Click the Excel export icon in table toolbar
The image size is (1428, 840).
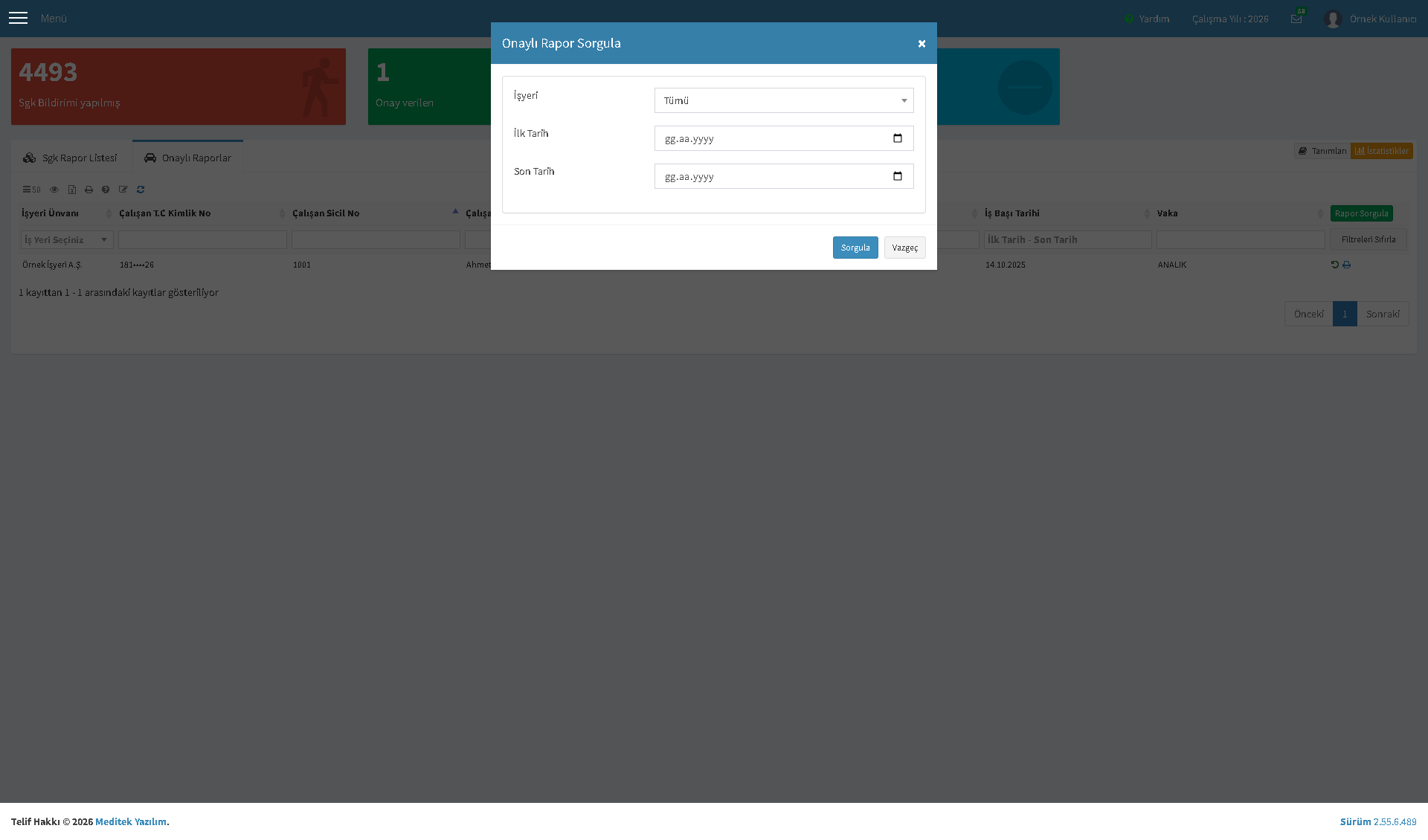(x=72, y=190)
